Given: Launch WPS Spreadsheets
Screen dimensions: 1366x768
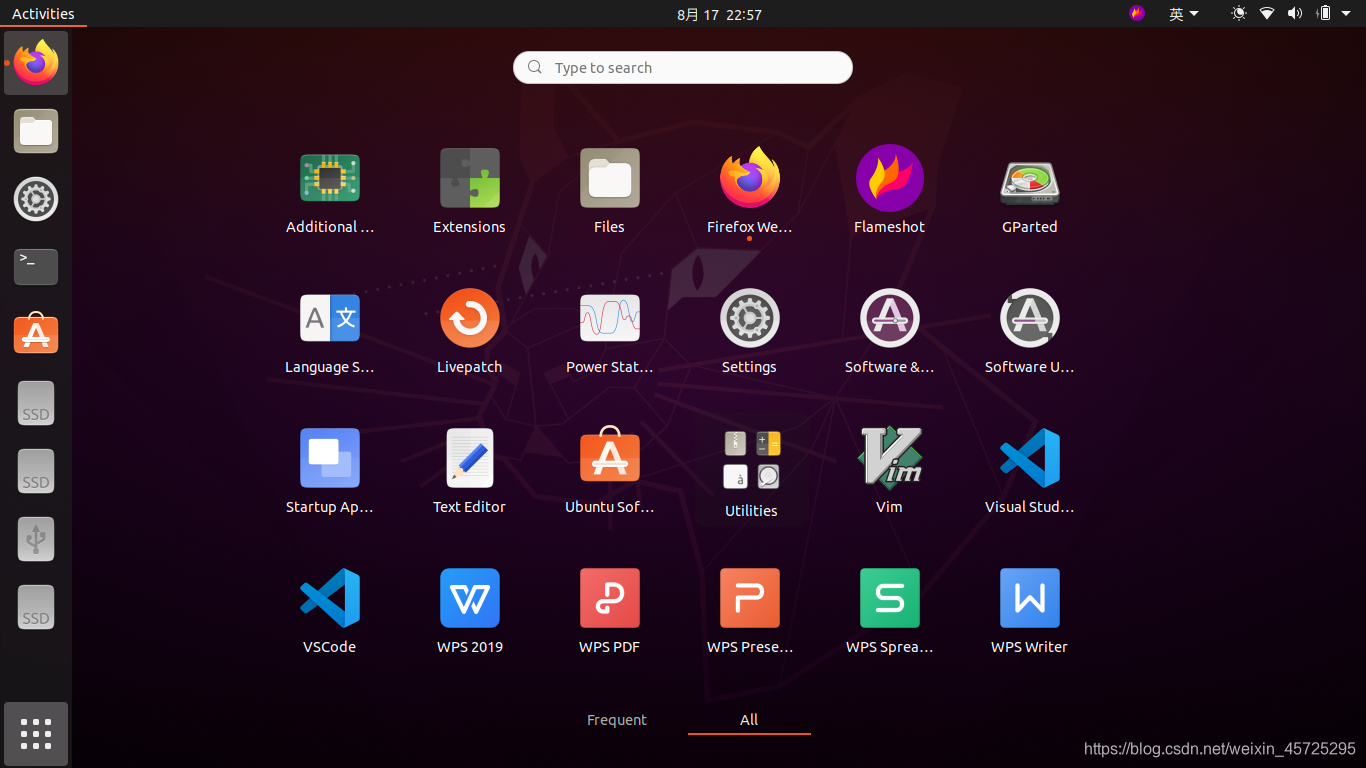Looking at the screenshot, I should (889, 610).
